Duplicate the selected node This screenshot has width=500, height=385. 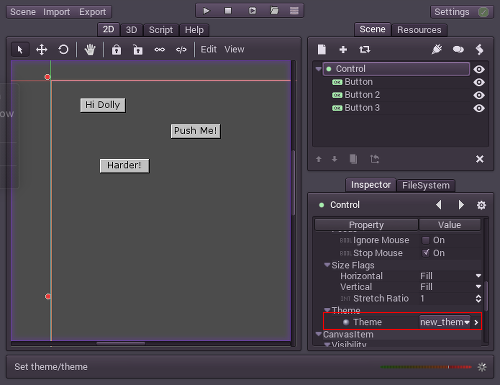tap(353, 159)
